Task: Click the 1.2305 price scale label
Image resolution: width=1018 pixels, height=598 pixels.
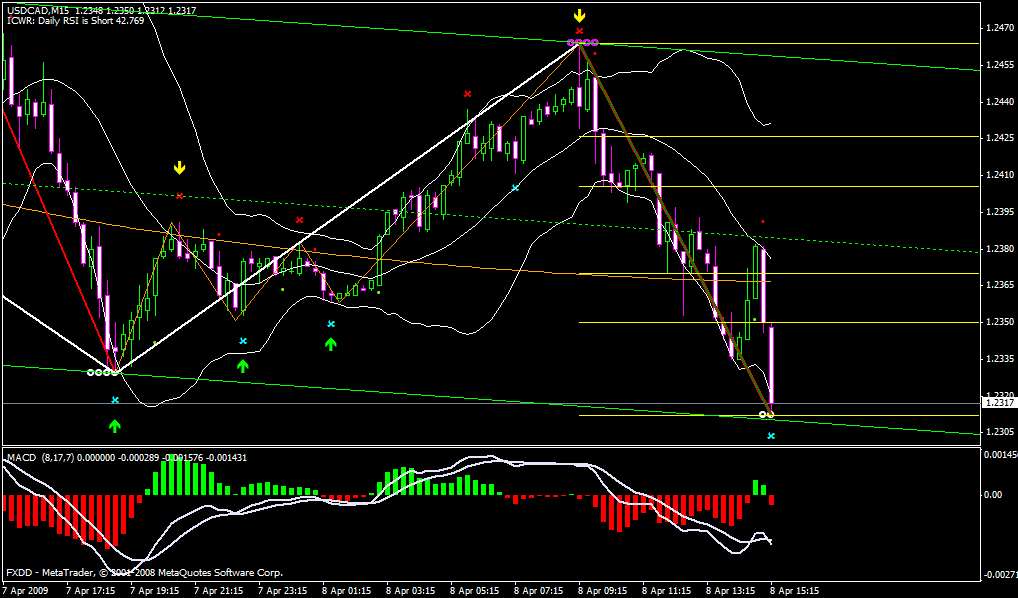Action: tap(999, 432)
